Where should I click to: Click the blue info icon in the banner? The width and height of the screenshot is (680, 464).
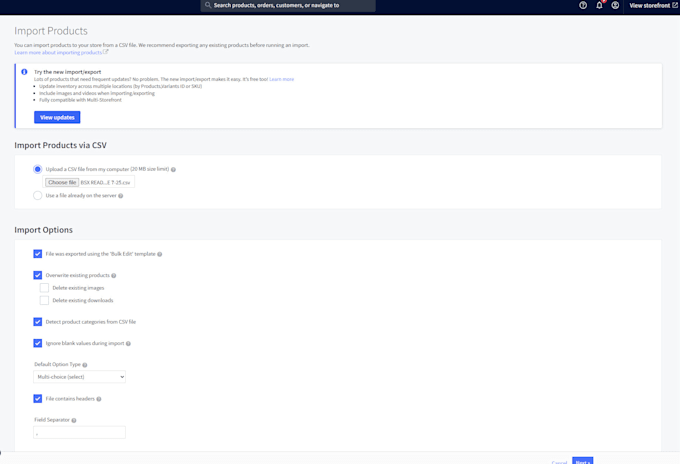[x=24, y=72]
